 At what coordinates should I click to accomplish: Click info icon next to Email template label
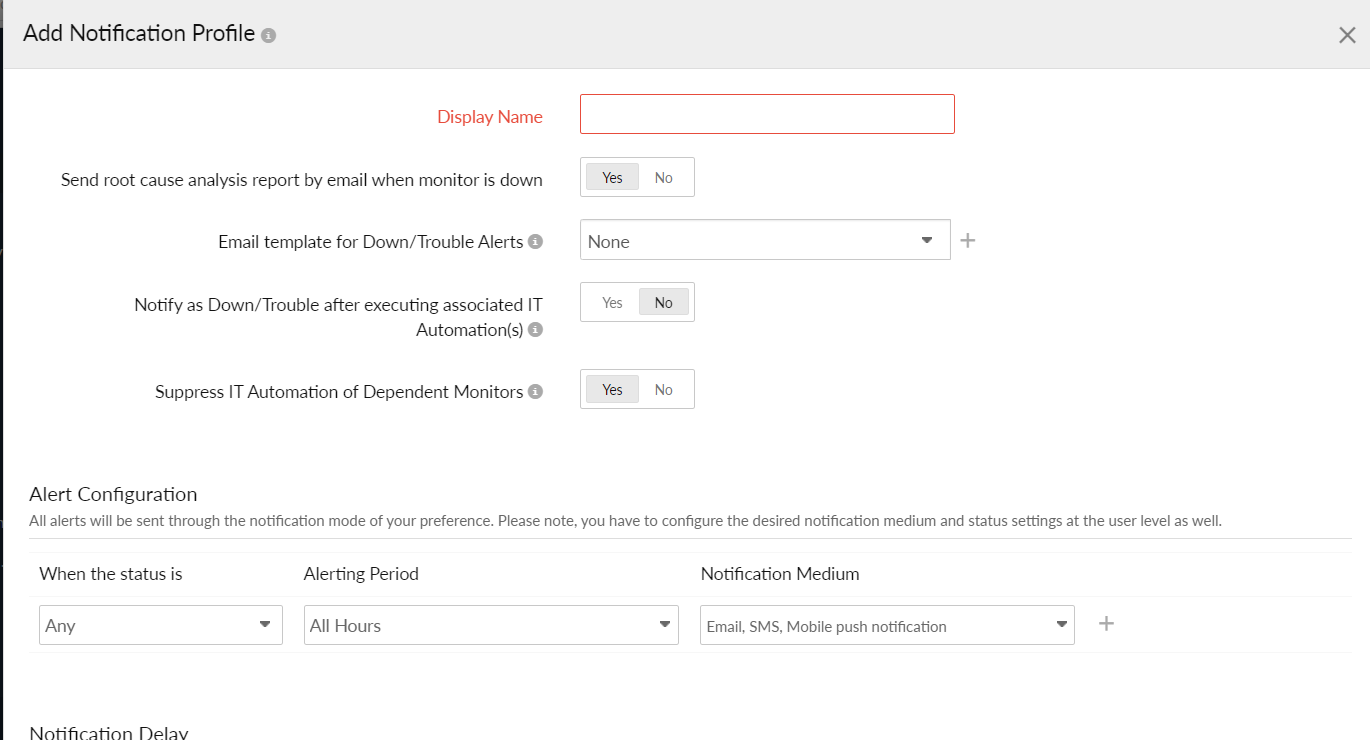(x=536, y=242)
